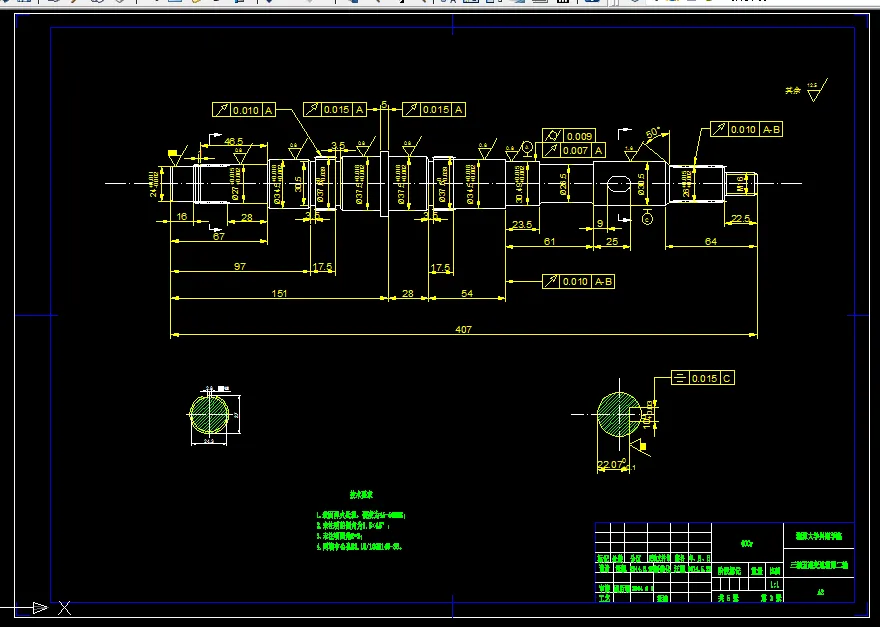Select the 67 length dimension

[218, 236]
